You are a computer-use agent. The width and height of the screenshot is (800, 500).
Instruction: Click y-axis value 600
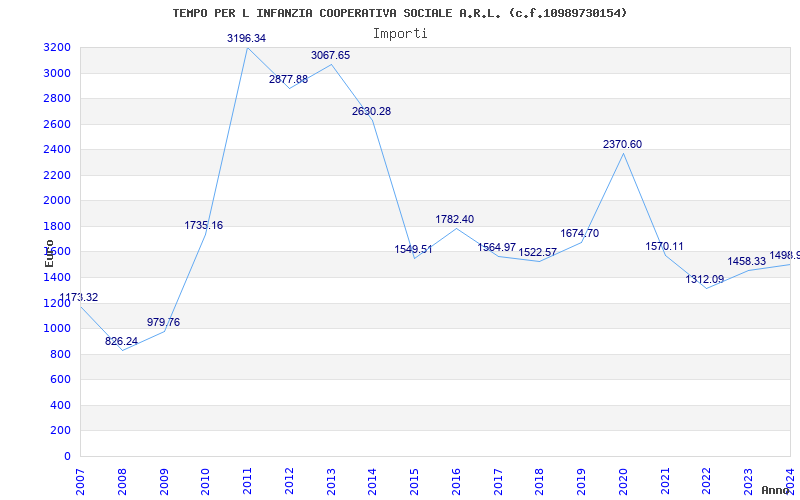tap(61, 380)
